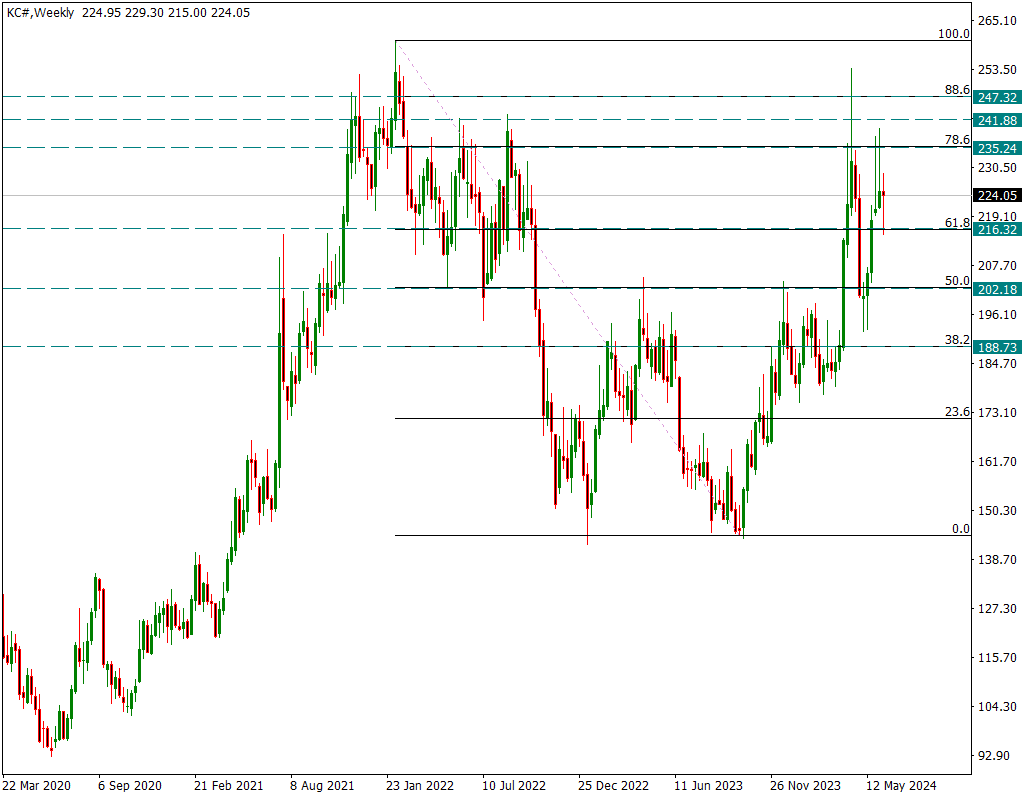The image size is (1028, 798).
Task: Click the 216.32 price level tag
Action: tap(997, 229)
